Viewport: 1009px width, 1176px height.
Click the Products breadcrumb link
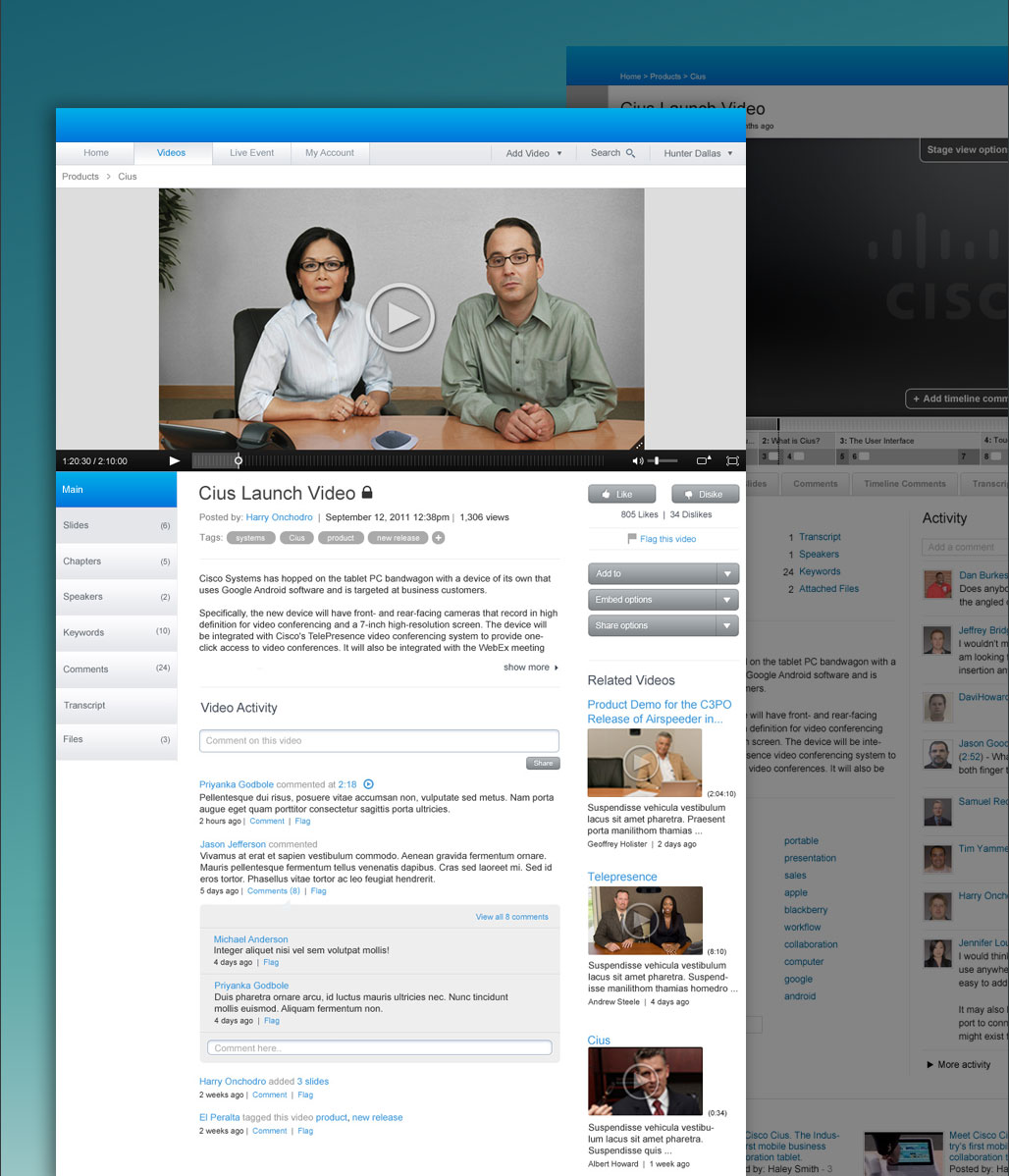(x=80, y=177)
